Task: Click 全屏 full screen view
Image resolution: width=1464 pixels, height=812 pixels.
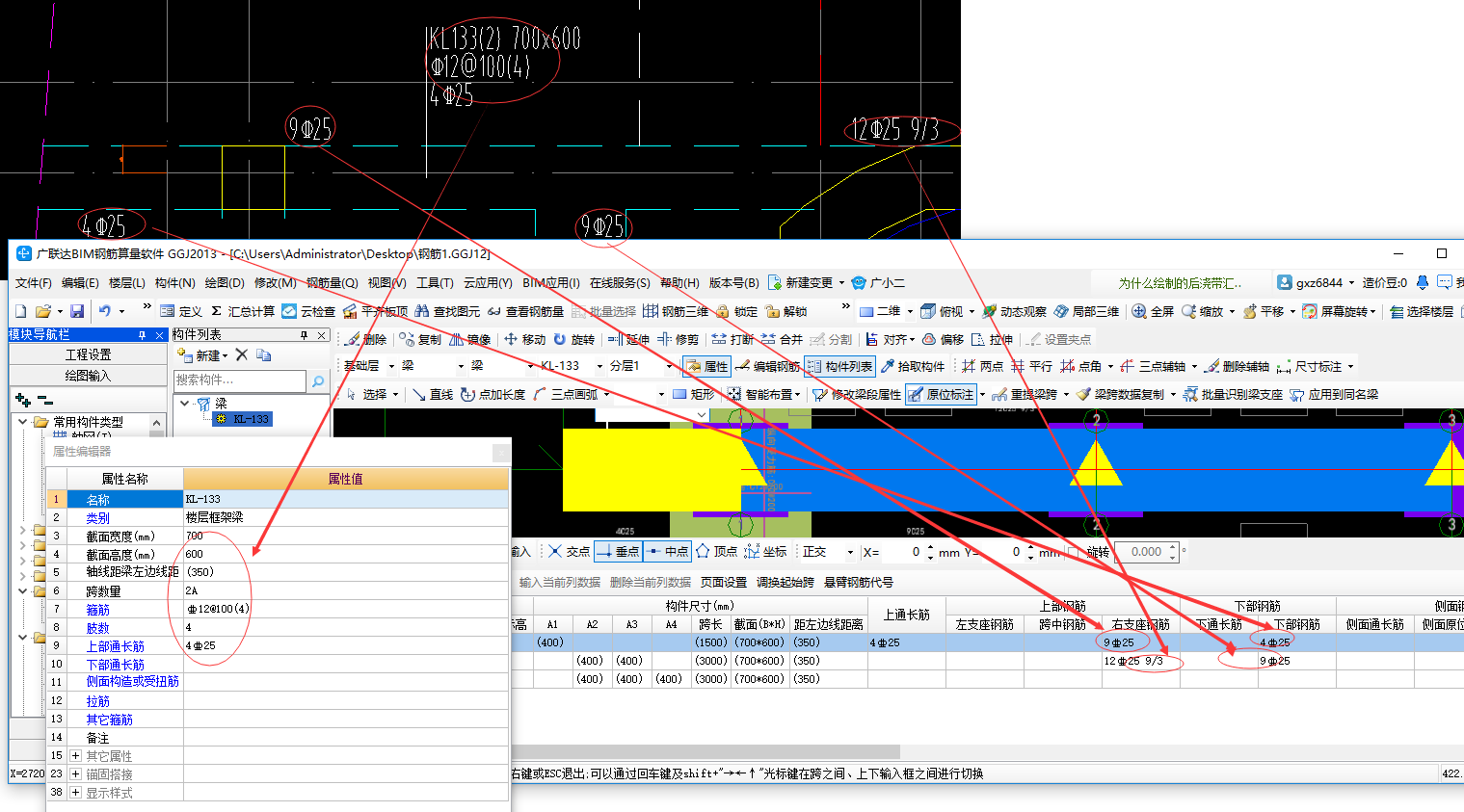Action: [x=1153, y=311]
